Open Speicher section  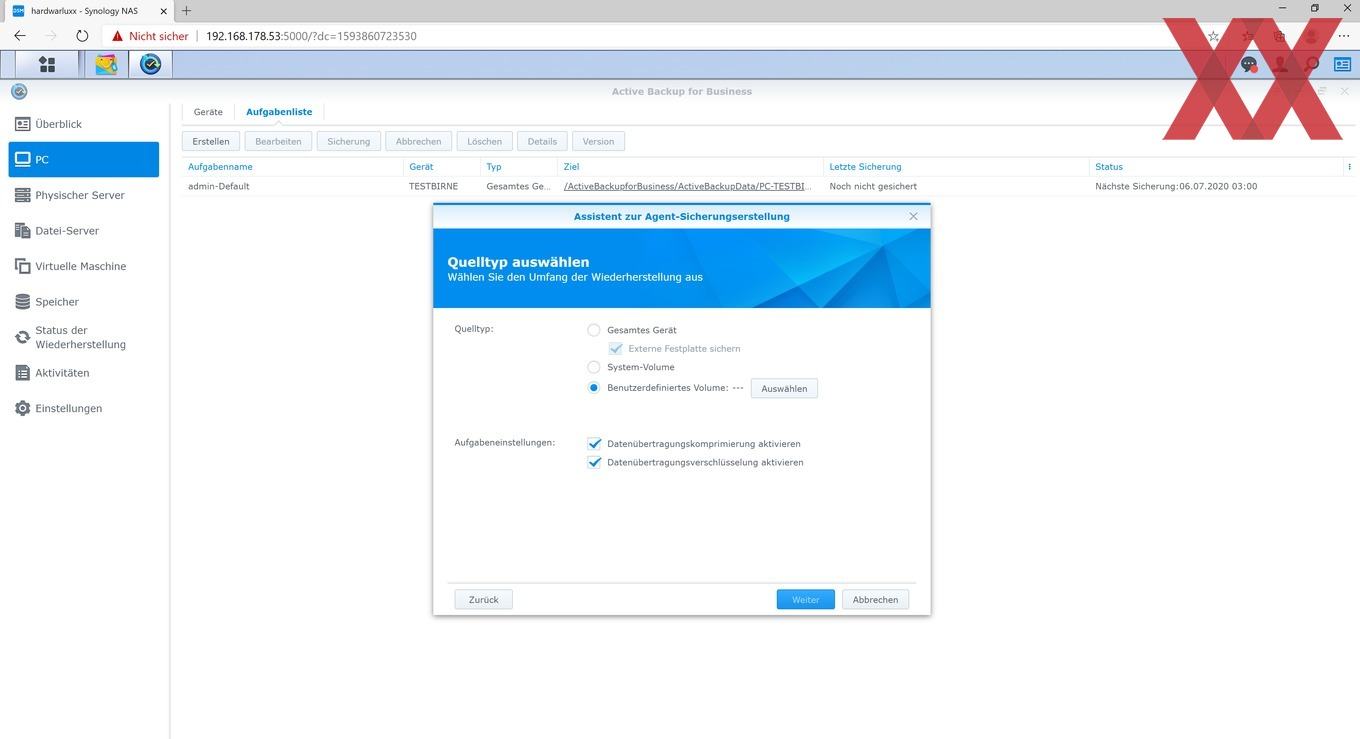click(x=84, y=302)
